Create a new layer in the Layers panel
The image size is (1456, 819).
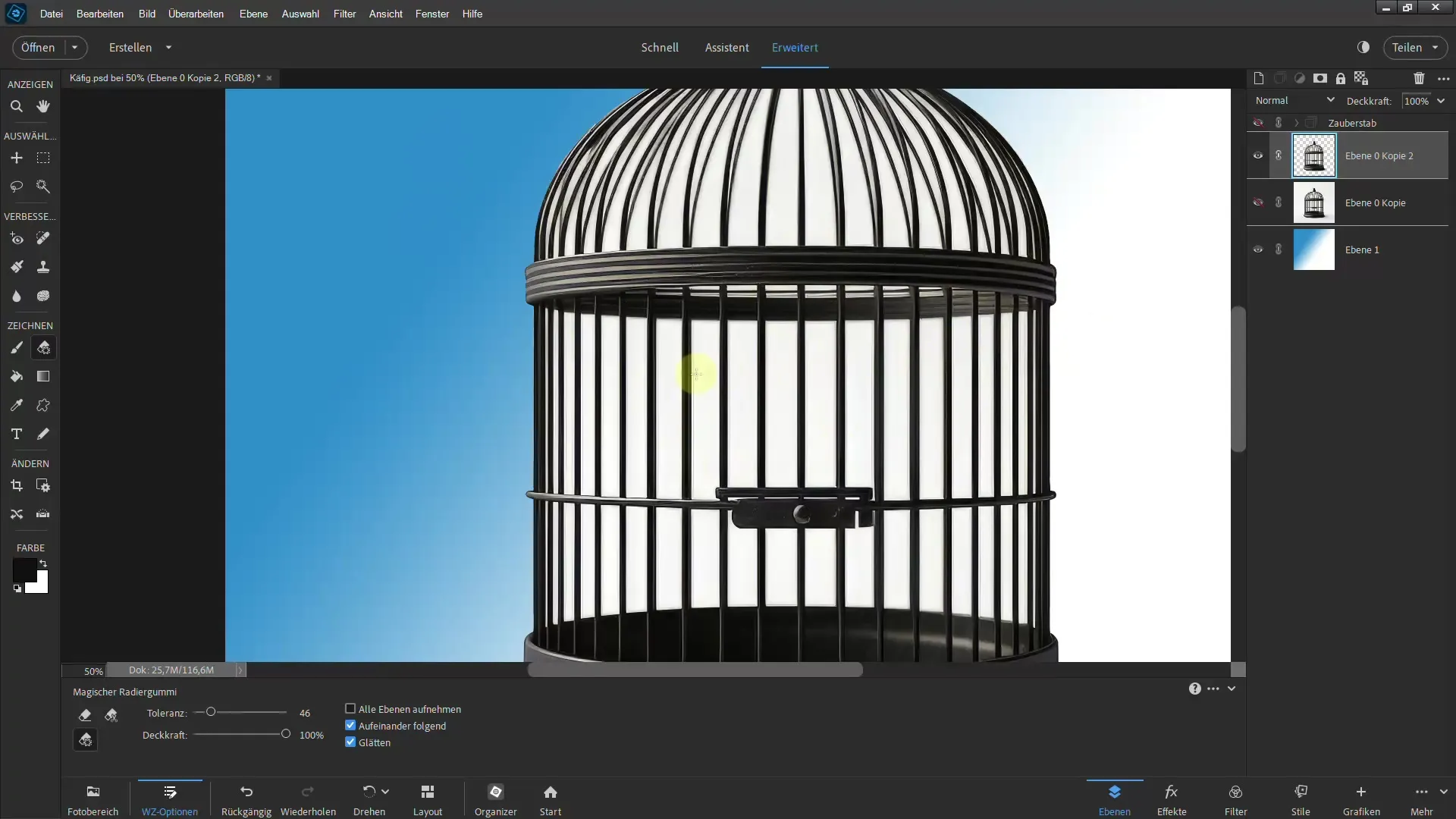[1259, 78]
